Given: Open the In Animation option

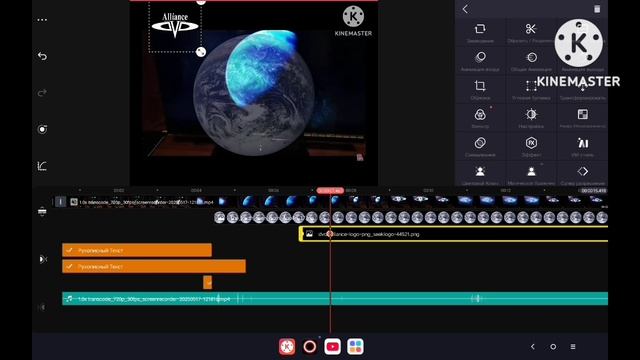Looking at the screenshot, I should point(480,61).
